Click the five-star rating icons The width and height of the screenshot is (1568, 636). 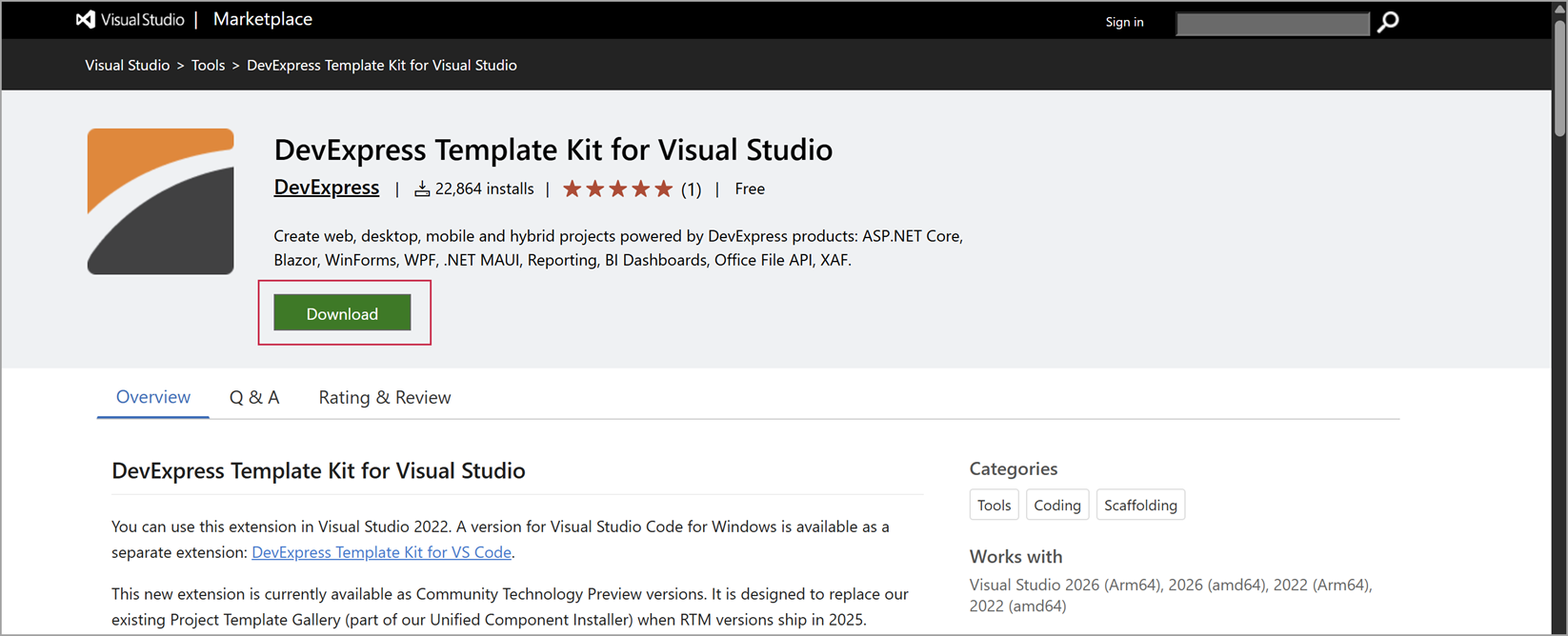tap(617, 189)
